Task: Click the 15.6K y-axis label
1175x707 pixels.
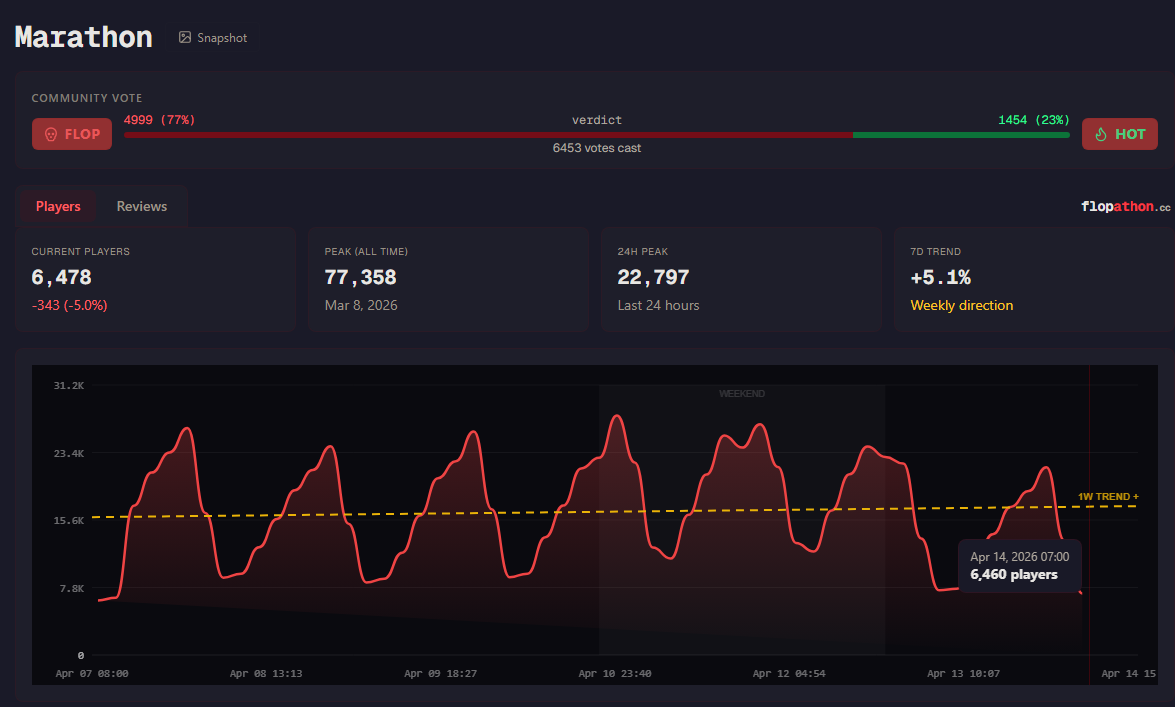Action: [69, 520]
